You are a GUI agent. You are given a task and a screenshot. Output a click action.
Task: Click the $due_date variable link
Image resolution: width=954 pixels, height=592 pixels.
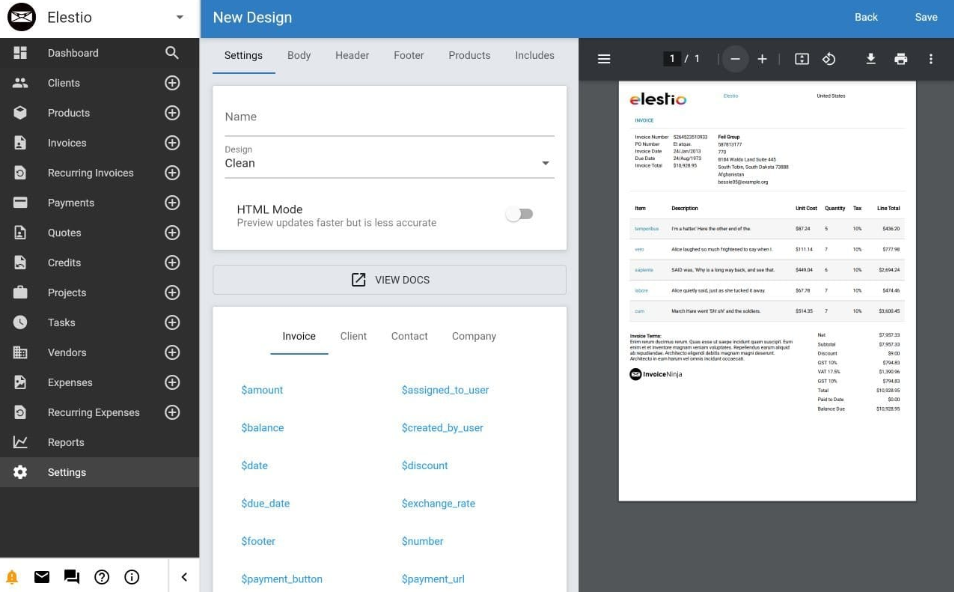click(265, 503)
